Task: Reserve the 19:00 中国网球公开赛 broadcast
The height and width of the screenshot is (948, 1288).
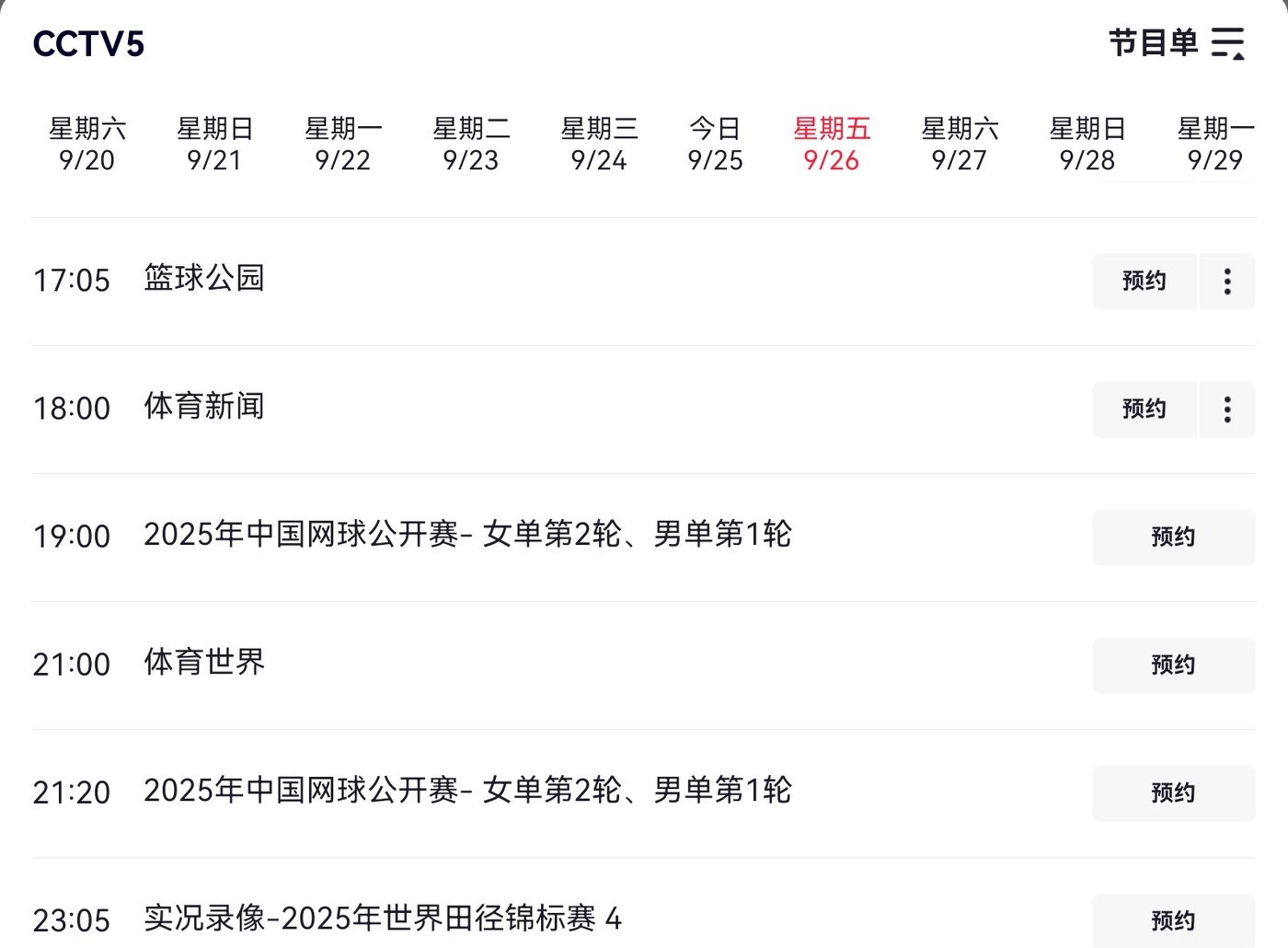Action: pyautogui.click(x=1173, y=538)
